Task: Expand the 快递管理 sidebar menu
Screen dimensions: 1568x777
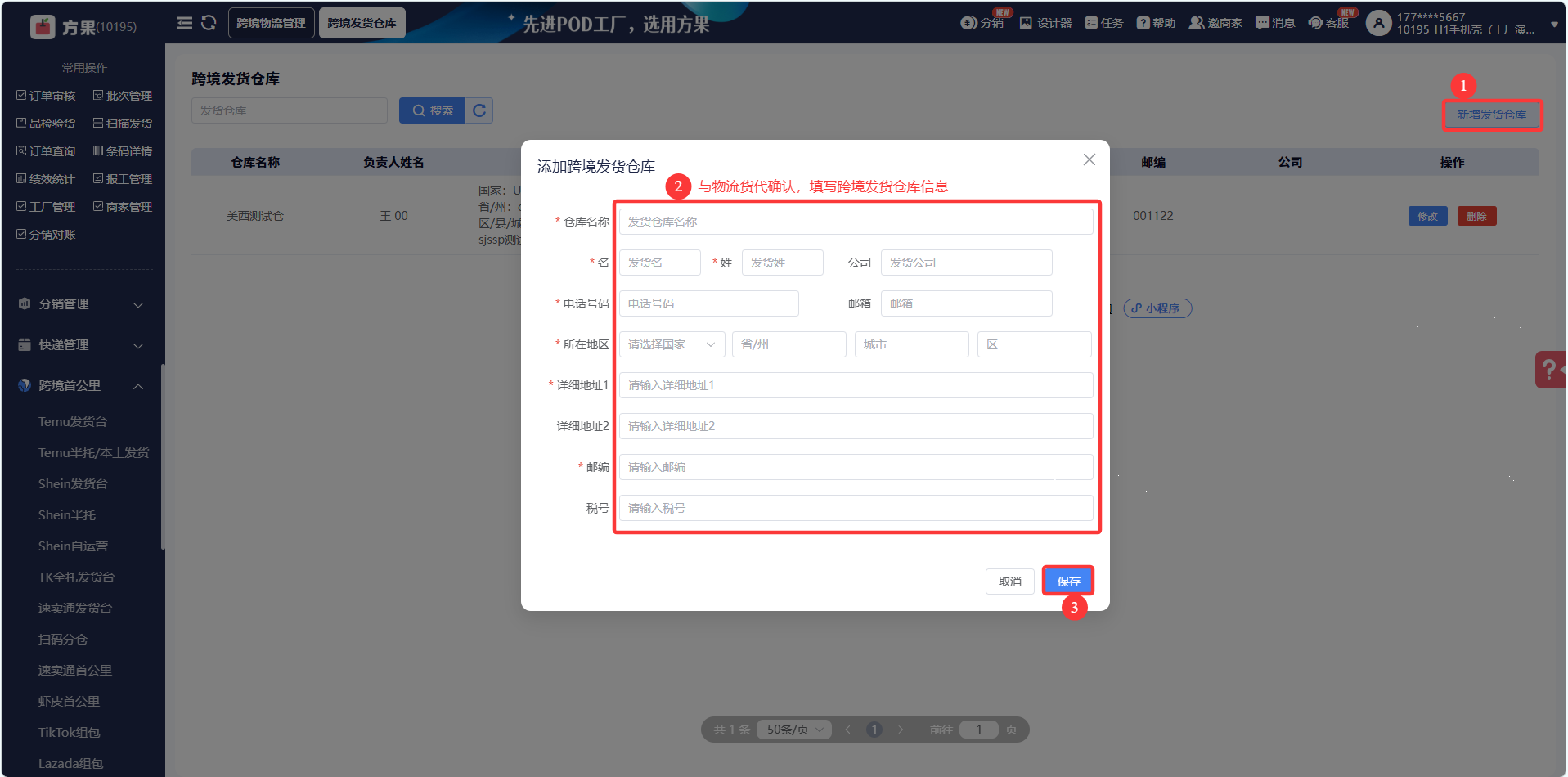Action: point(82,345)
